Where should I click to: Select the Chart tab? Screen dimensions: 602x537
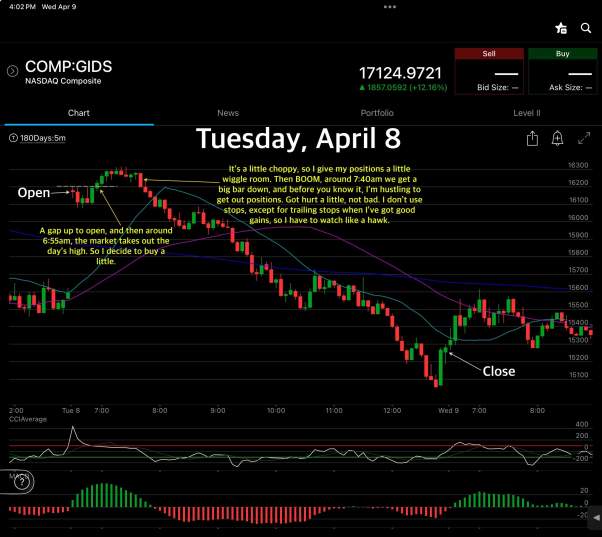click(78, 113)
